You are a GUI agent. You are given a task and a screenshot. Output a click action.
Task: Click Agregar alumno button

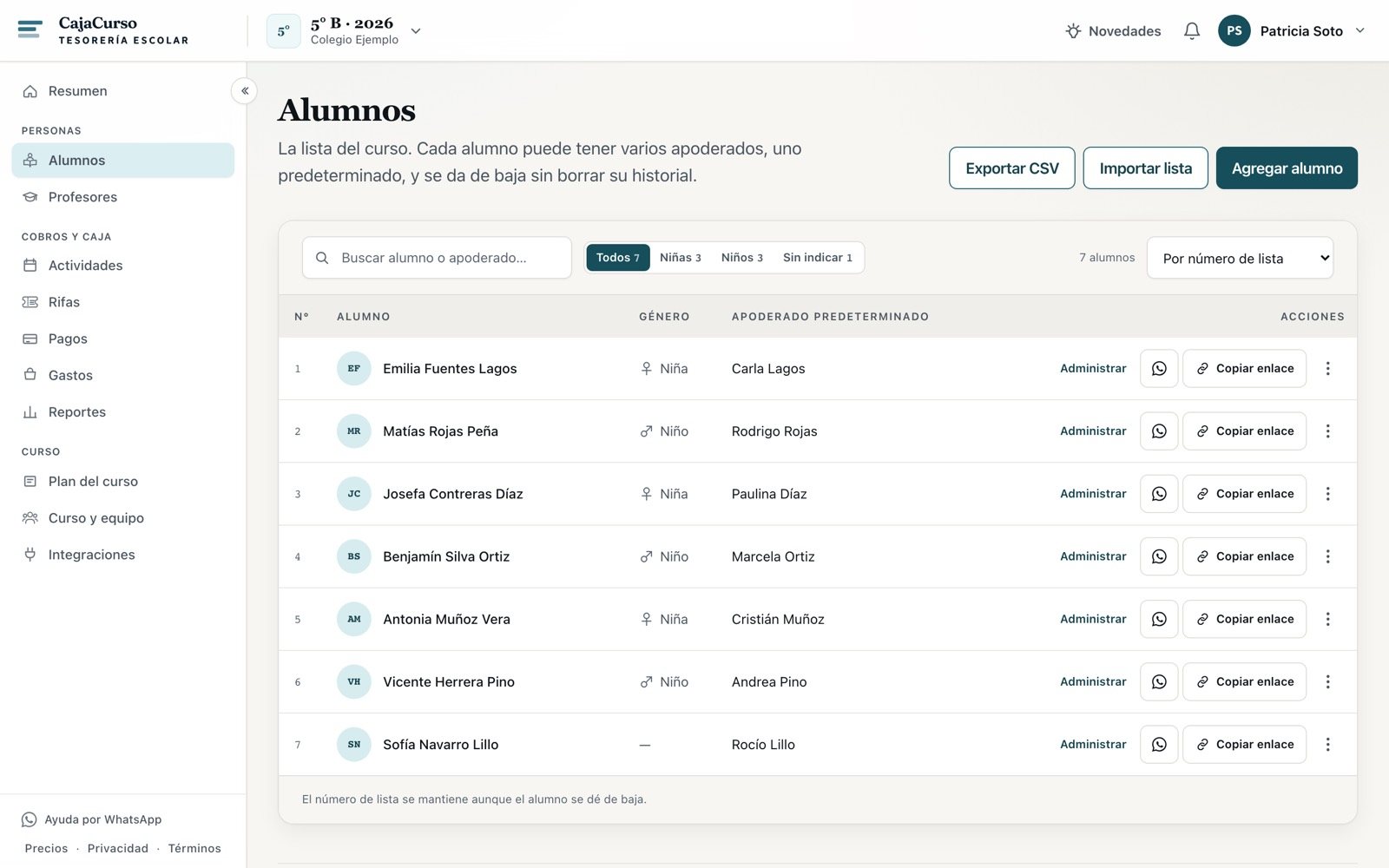[1287, 168]
